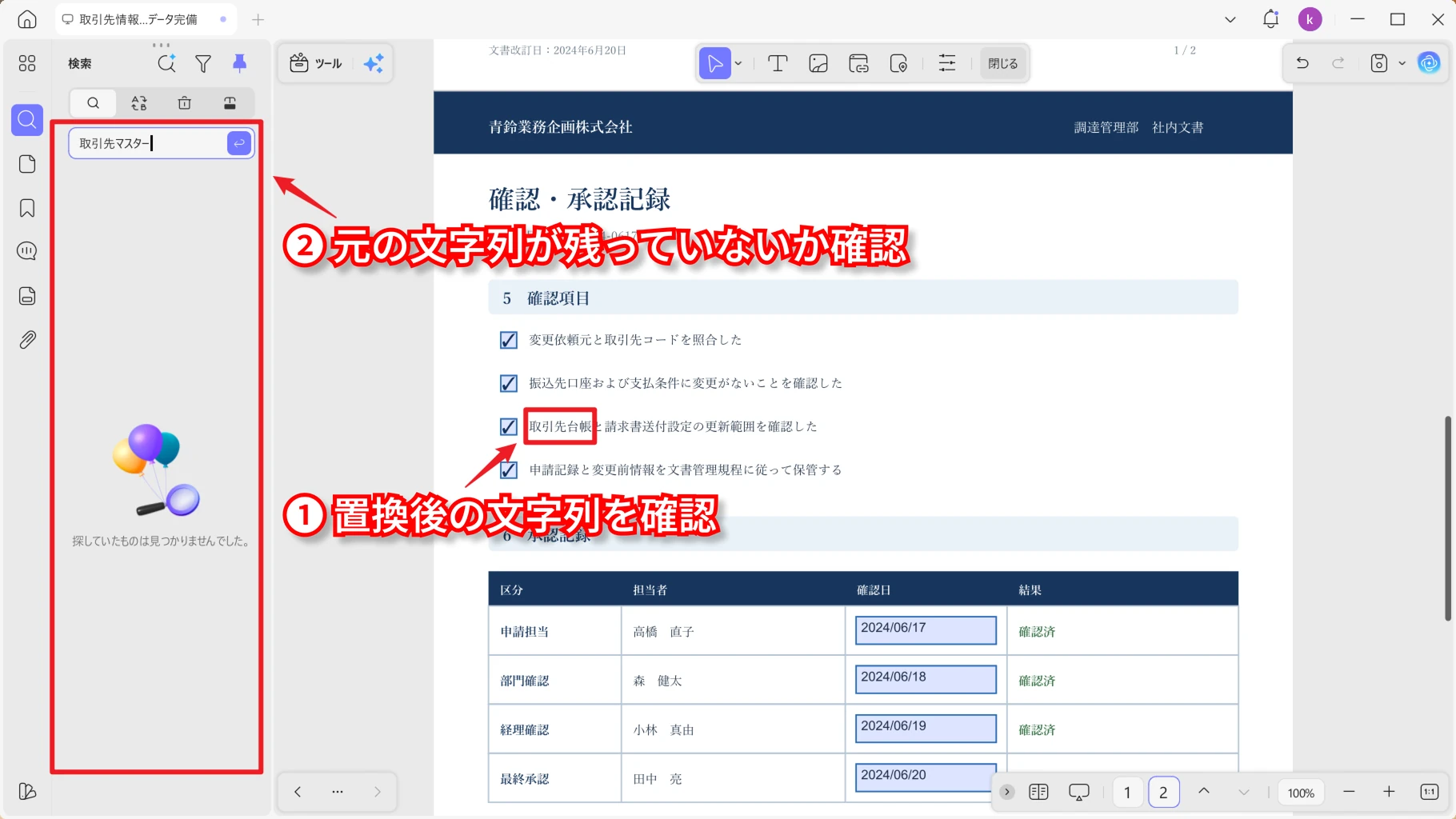Select the image edit tool icon
1456x819 pixels.
(x=818, y=63)
